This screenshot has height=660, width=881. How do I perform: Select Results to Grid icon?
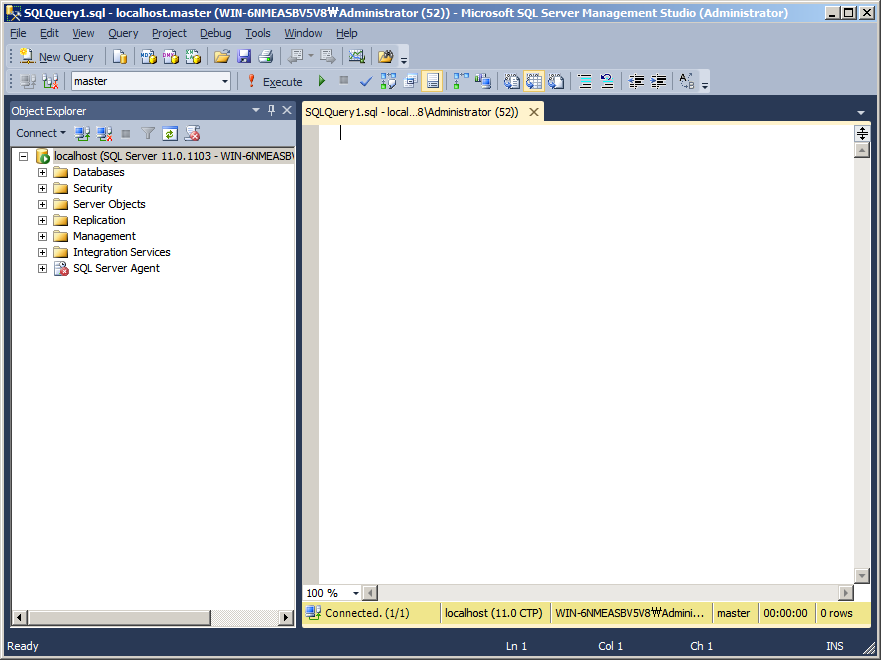pos(534,81)
